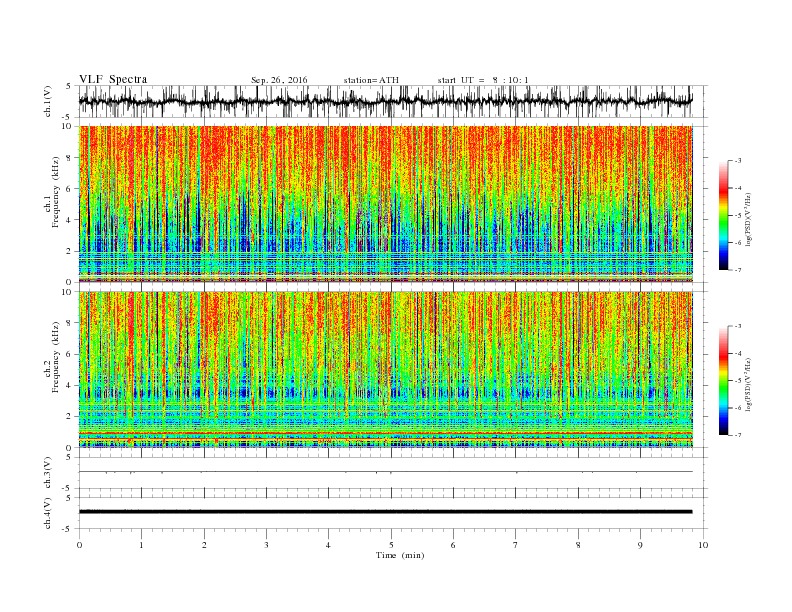Viewport: 792px width, 612px height.
Task: Click the ch.2 spectrogram "8" kHz tick label
Action: click(x=70, y=323)
